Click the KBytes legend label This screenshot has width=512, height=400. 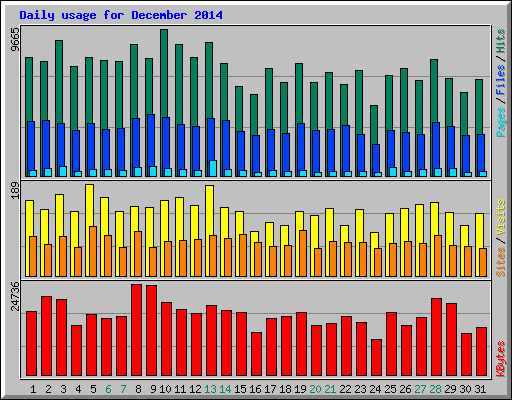(501, 359)
